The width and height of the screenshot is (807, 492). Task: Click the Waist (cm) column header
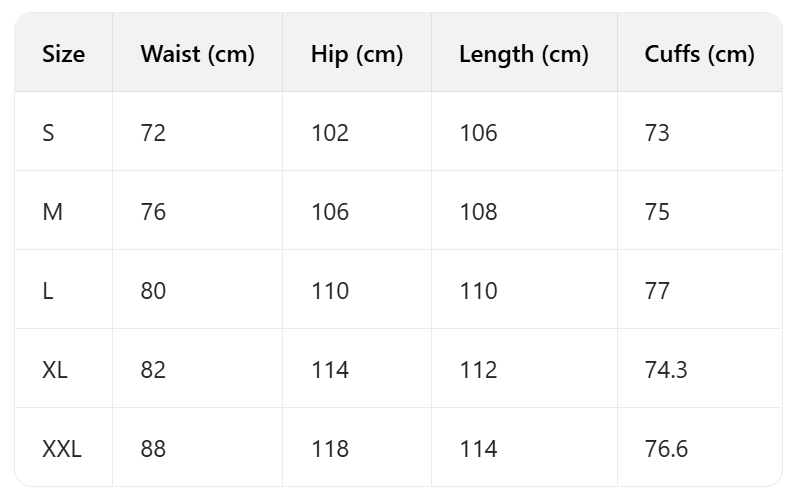[x=197, y=54]
